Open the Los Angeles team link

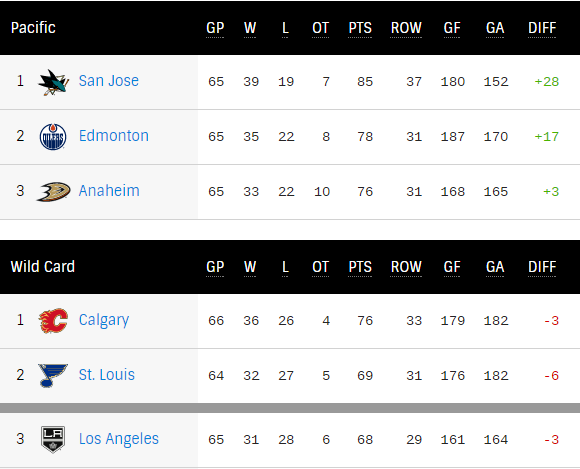point(119,439)
